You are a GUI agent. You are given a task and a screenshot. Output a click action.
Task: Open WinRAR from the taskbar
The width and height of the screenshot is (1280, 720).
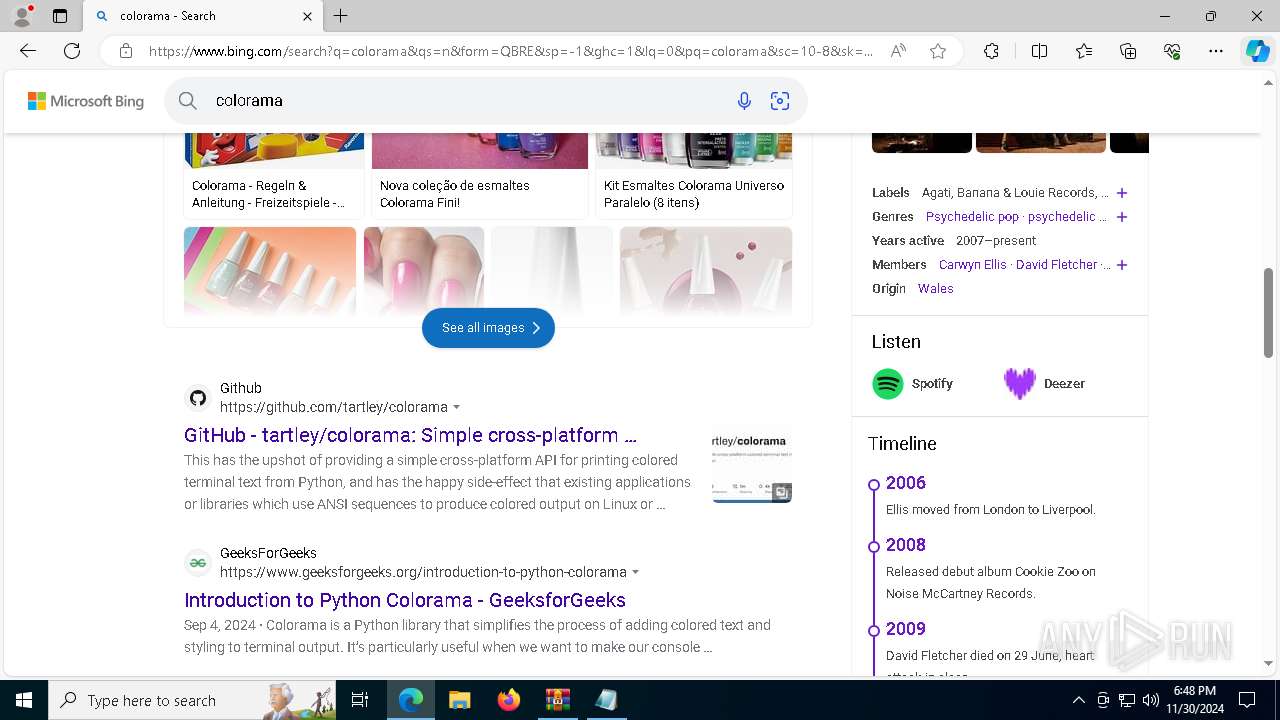pos(557,700)
